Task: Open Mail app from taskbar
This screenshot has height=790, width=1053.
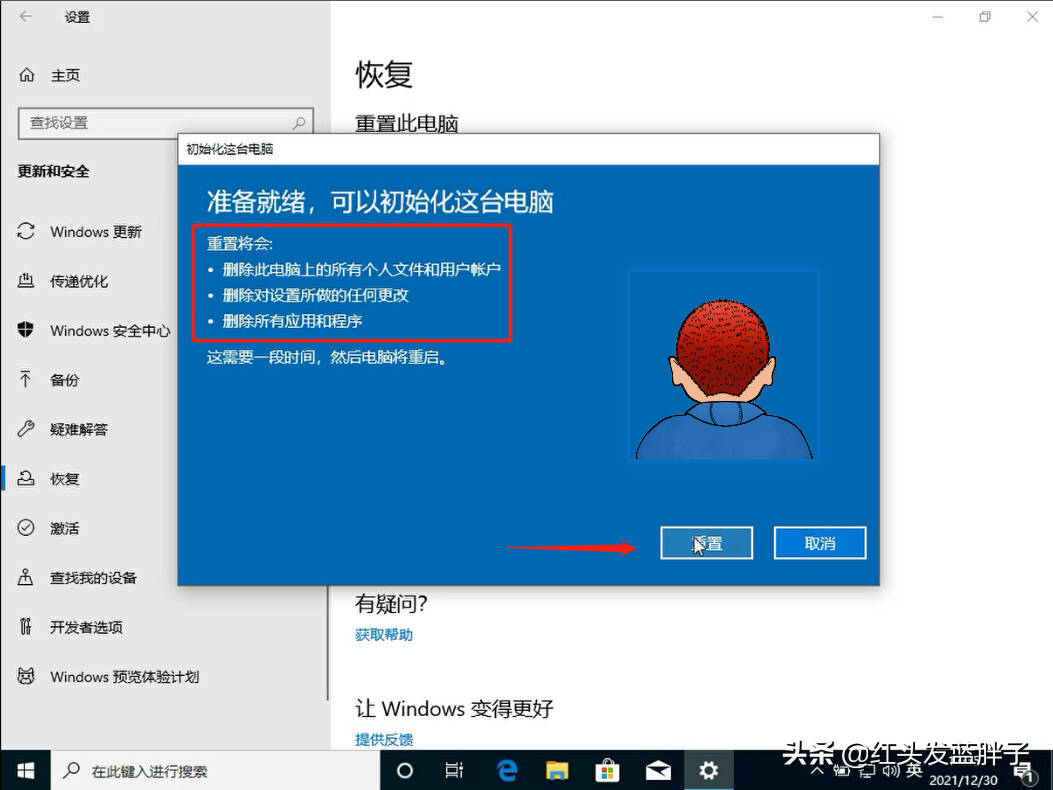Action: tap(658, 771)
